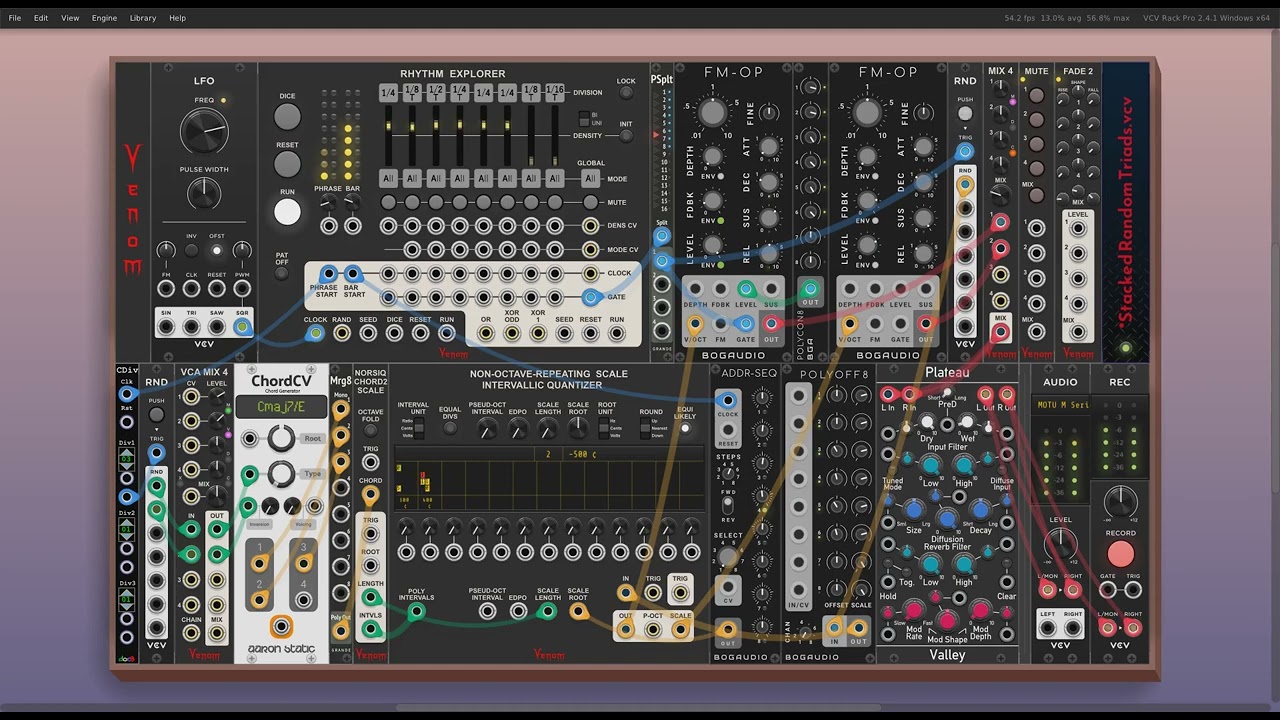
Task: Click the top RND PUSH button
Action: click(965, 114)
